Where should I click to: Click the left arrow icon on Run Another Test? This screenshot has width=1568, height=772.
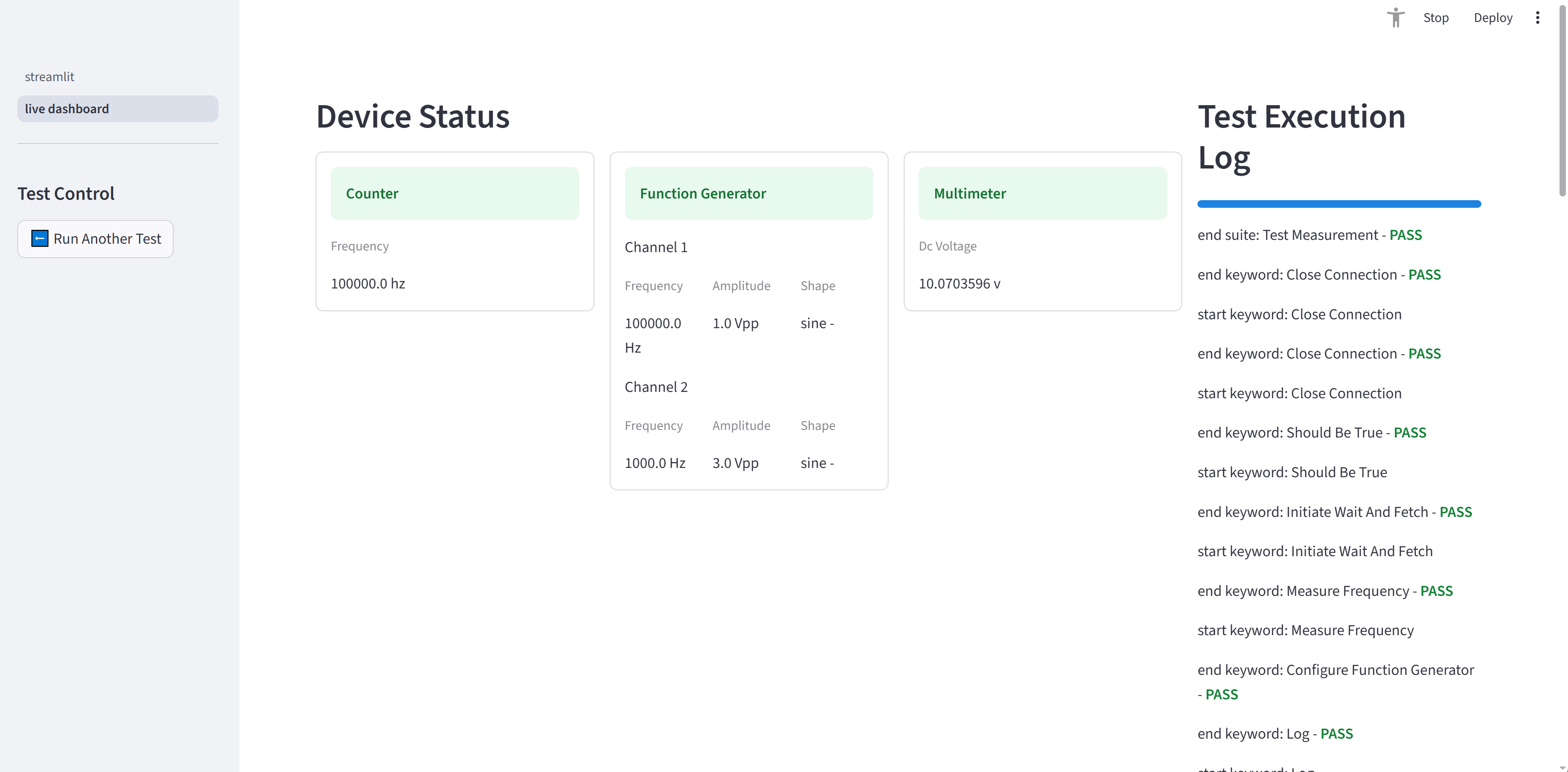coord(40,239)
